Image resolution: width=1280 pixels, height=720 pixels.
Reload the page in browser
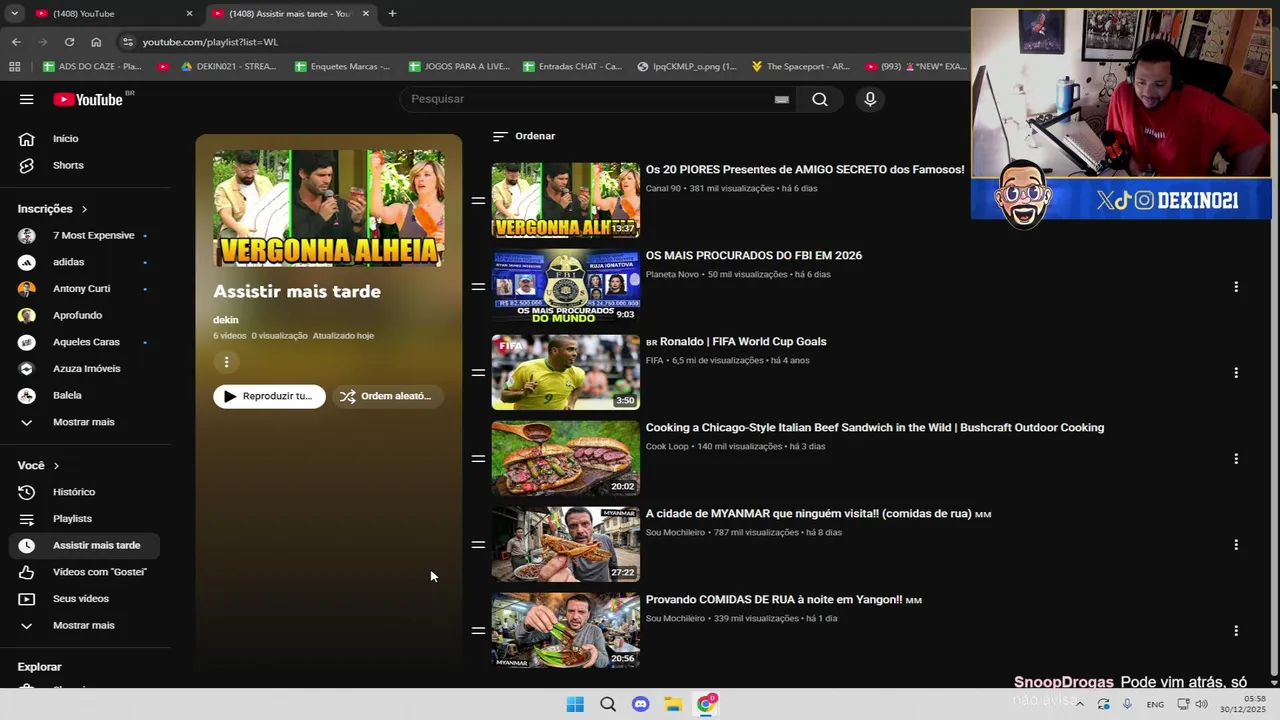pos(69,42)
